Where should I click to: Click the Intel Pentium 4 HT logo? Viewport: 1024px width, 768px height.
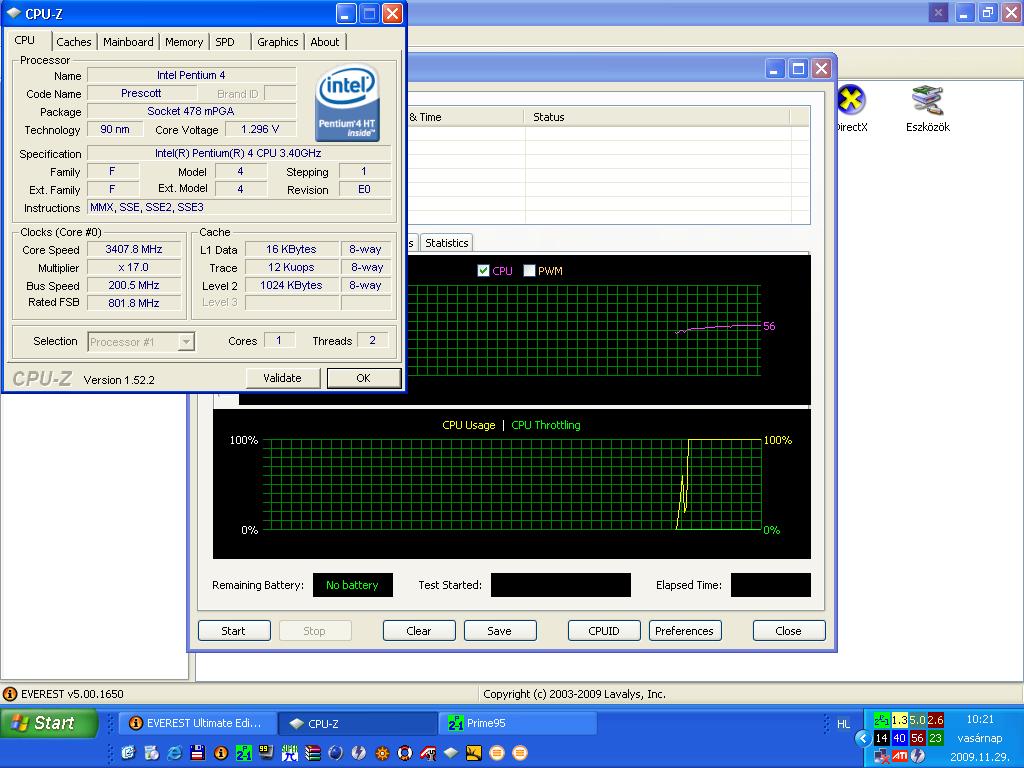347,102
